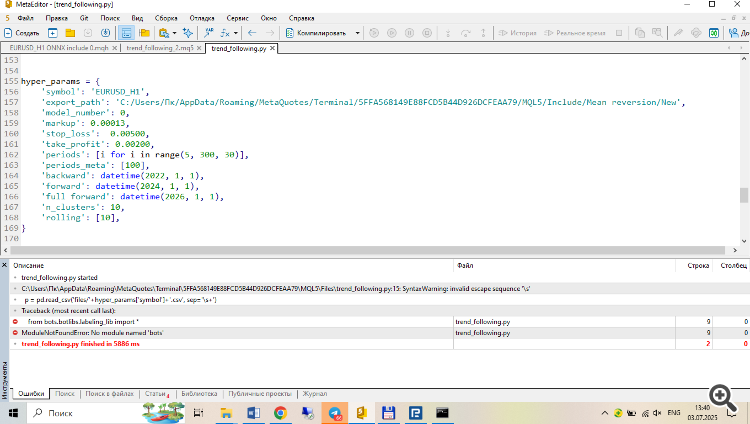Close the Toolbox panel with X
Viewport: 750px width, 424px height.
tap(4, 265)
